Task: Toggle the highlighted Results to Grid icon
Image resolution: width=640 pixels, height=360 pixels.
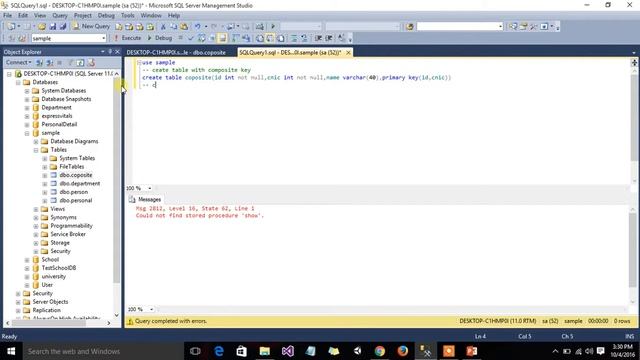Action: tap(270, 38)
